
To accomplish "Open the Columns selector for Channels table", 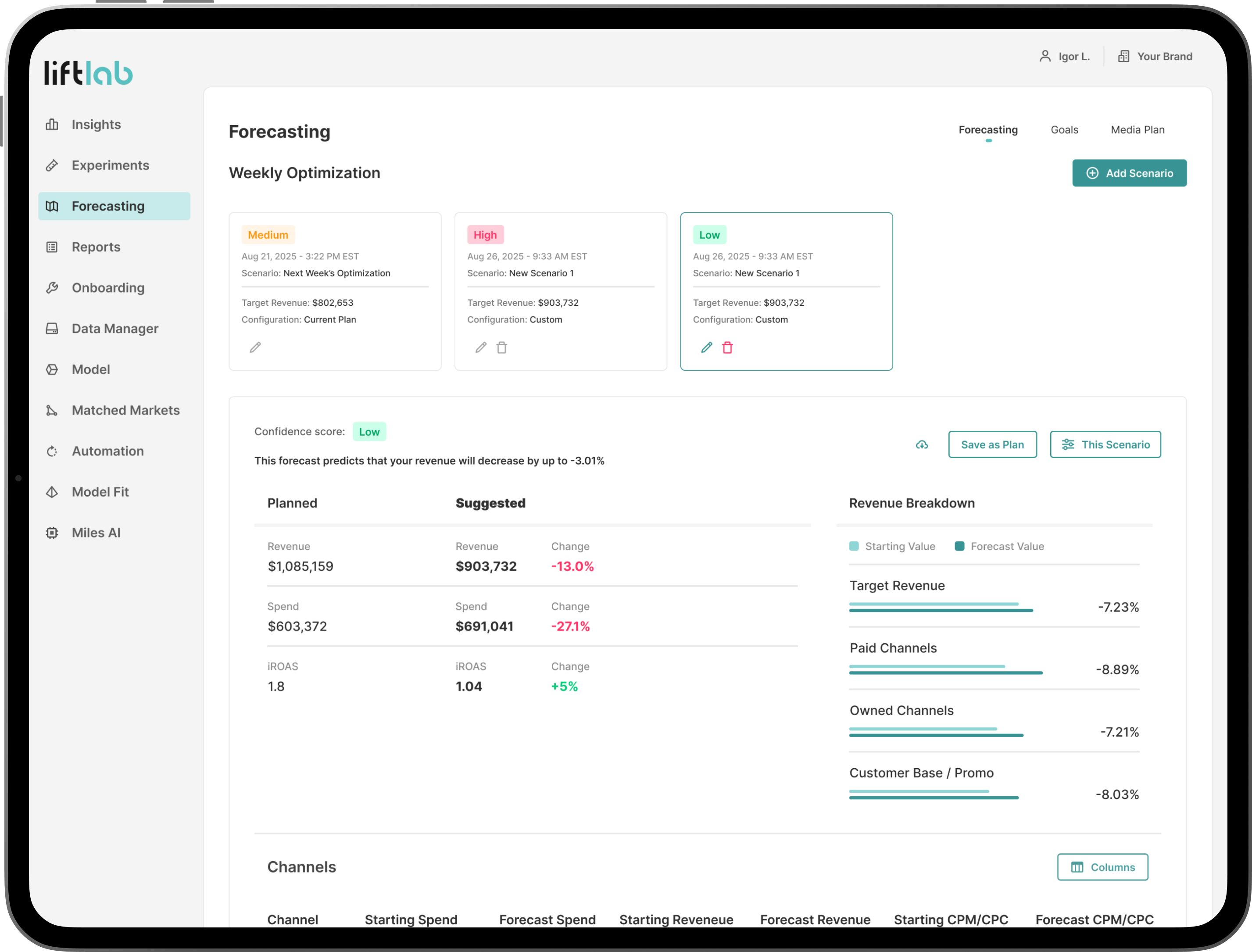I will 1102,867.
